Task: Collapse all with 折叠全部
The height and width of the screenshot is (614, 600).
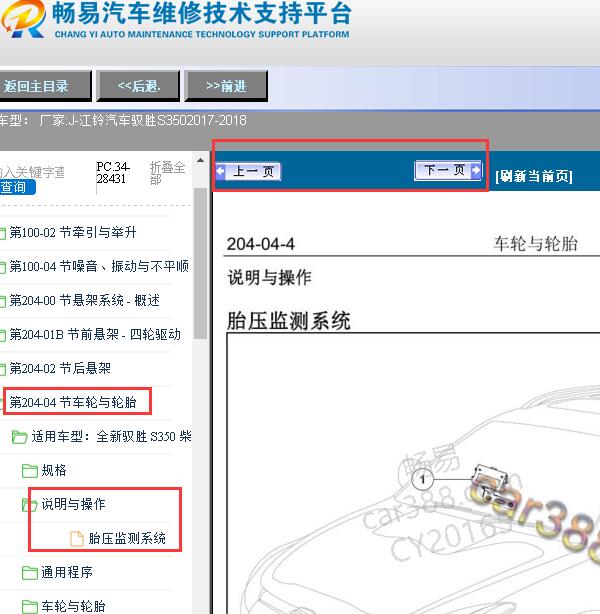Action: click(x=167, y=173)
